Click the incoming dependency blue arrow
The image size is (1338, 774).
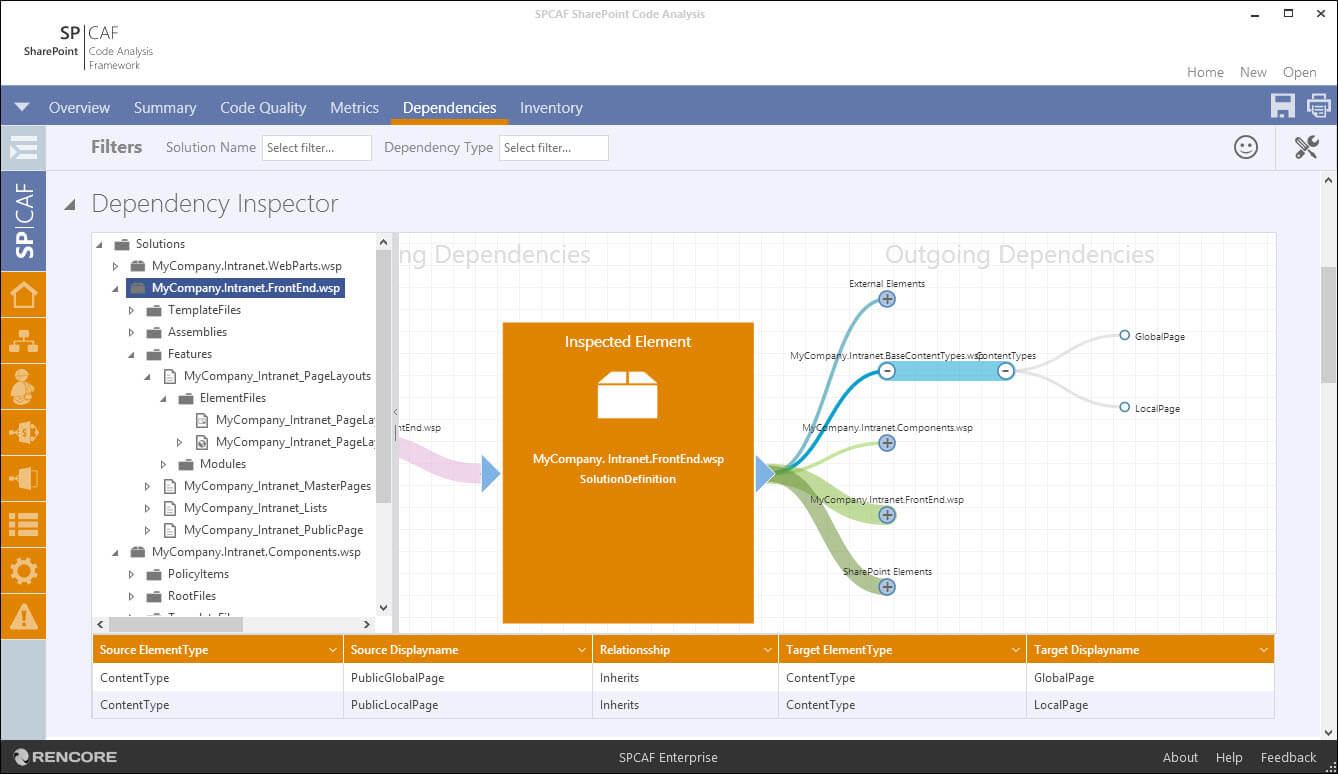[490, 474]
